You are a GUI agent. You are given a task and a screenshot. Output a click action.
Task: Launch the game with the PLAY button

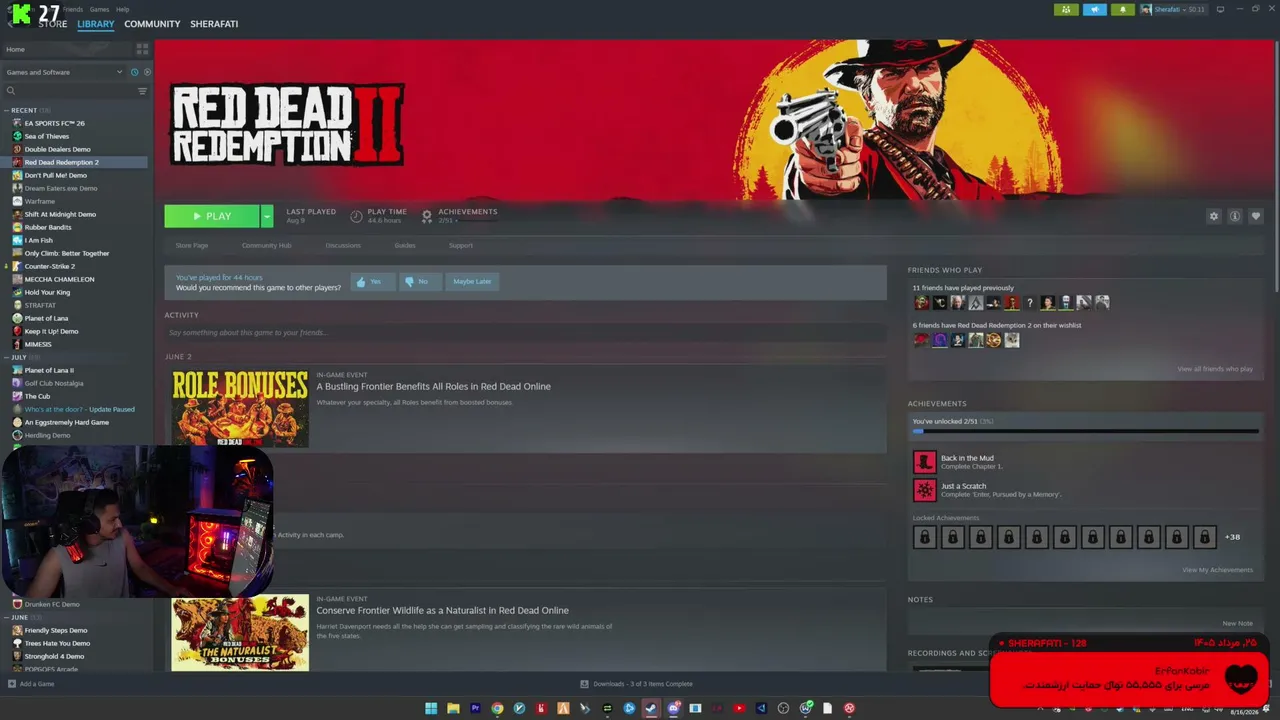coord(212,216)
